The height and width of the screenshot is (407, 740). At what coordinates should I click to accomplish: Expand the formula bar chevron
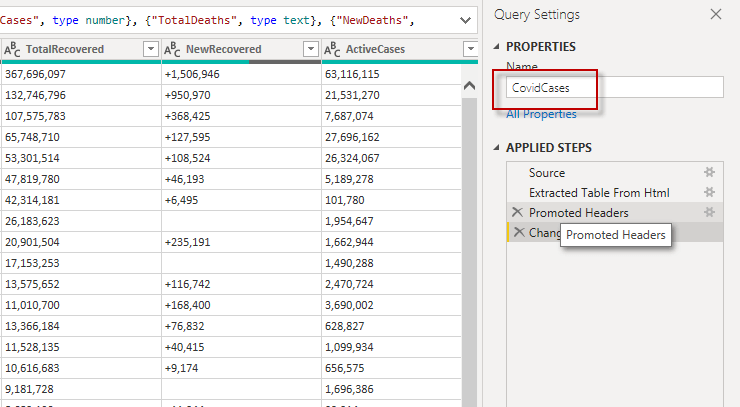[465, 20]
